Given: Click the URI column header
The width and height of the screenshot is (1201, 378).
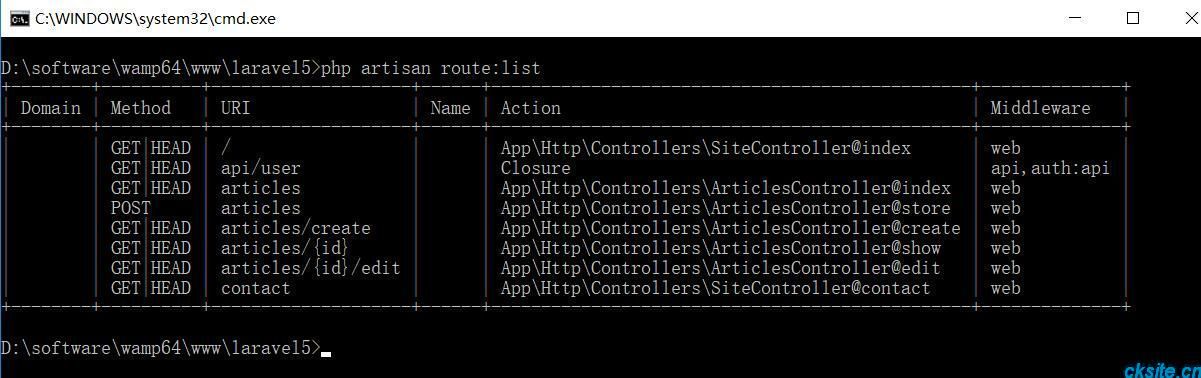Looking at the screenshot, I should tap(236, 108).
